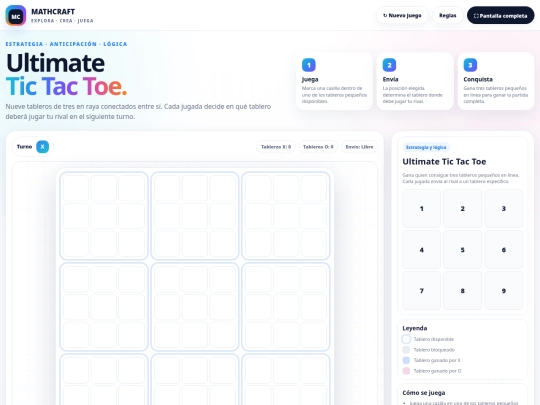Screen dimensions: 540x405
Task: Start a new game with Nuevo juego
Action: [x=402, y=15]
